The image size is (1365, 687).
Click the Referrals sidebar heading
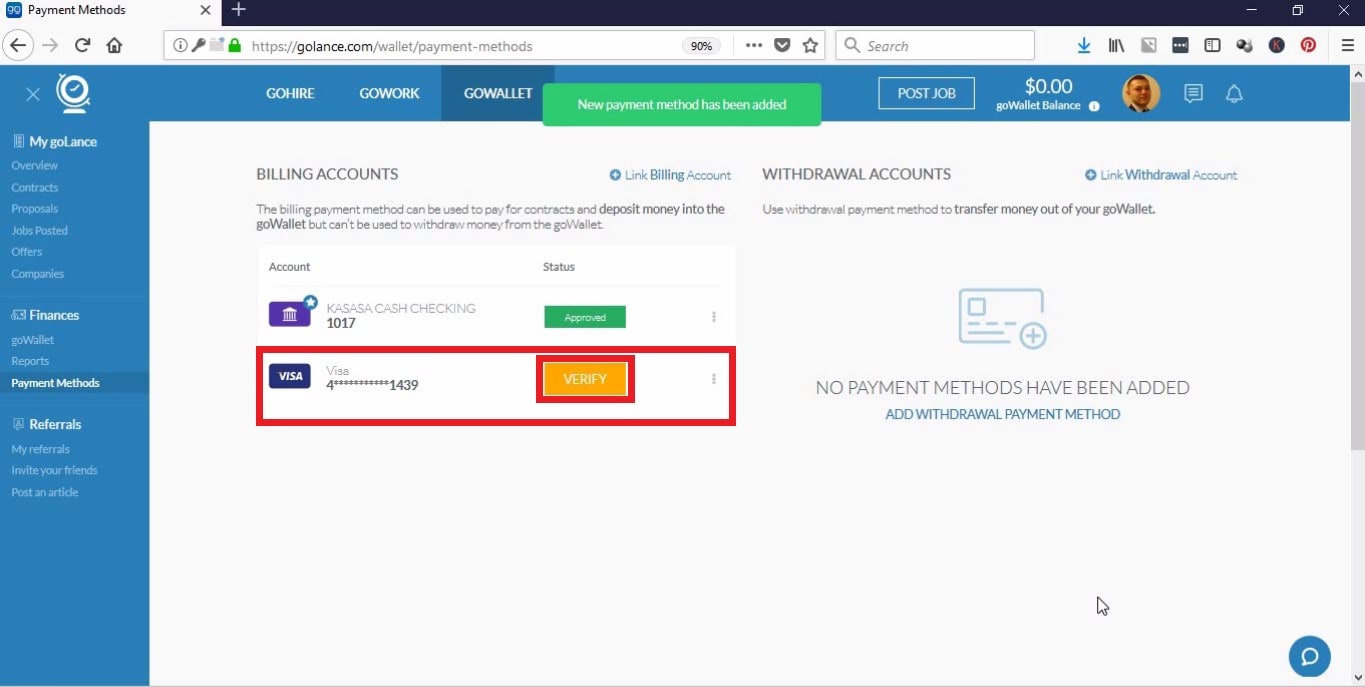47,424
